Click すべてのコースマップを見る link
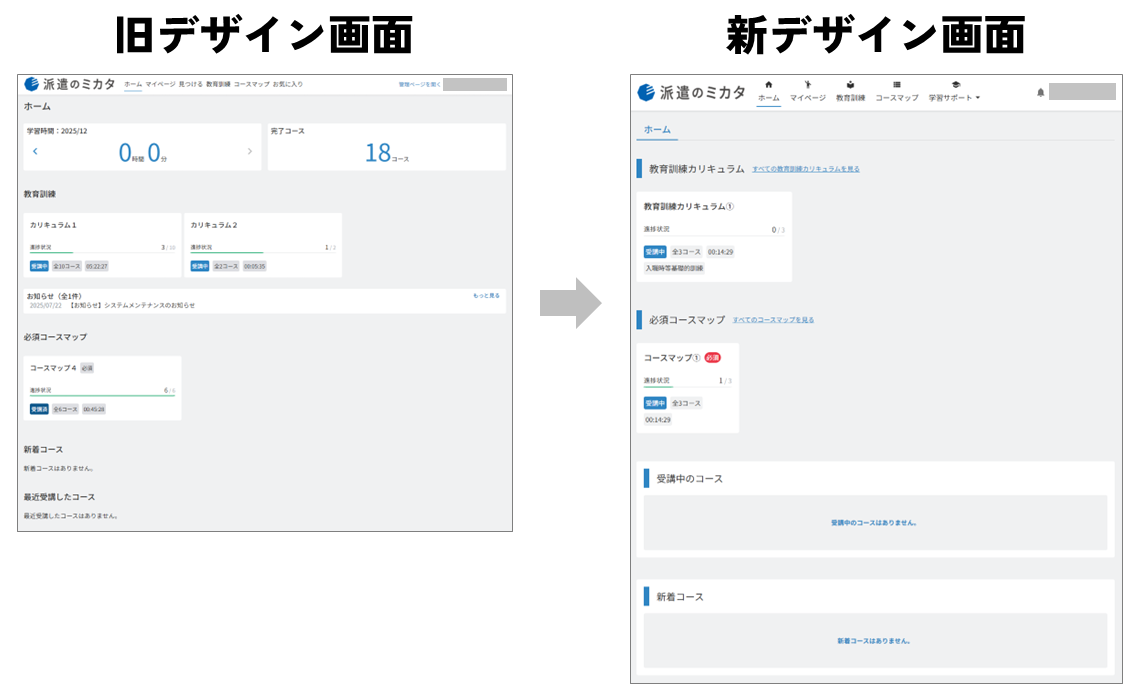 (773, 320)
